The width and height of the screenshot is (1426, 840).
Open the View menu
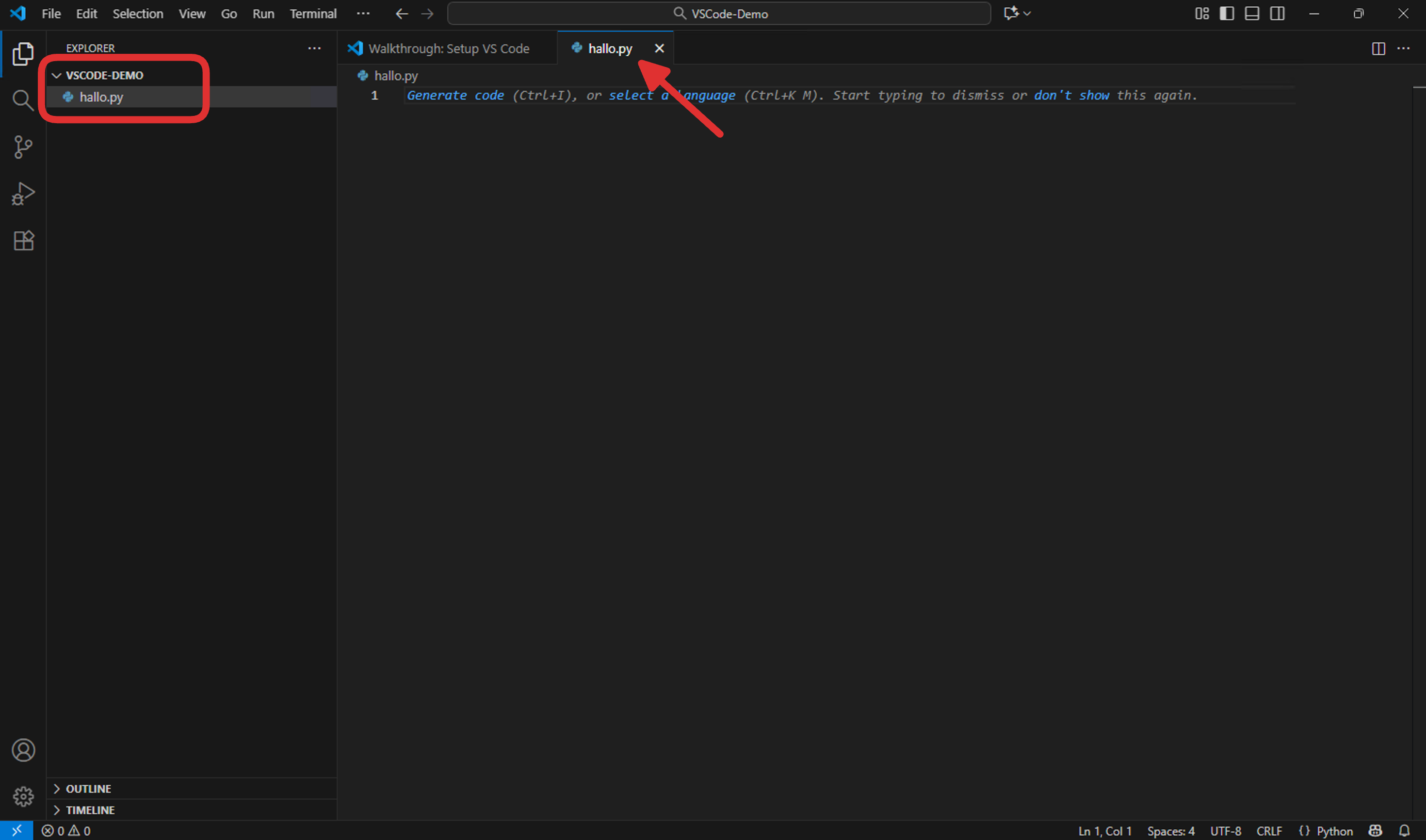point(192,14)
